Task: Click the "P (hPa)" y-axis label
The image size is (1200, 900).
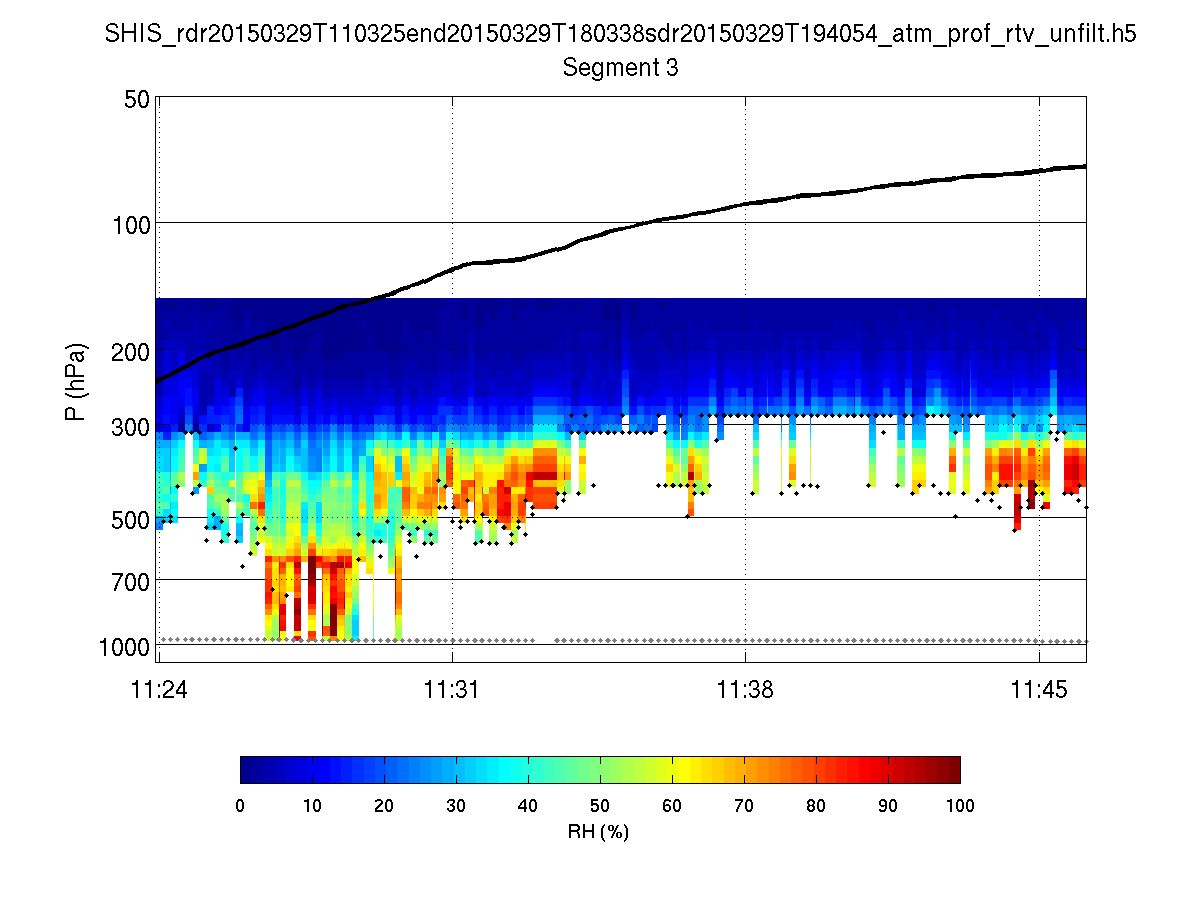Action: [x=76, y=382]
